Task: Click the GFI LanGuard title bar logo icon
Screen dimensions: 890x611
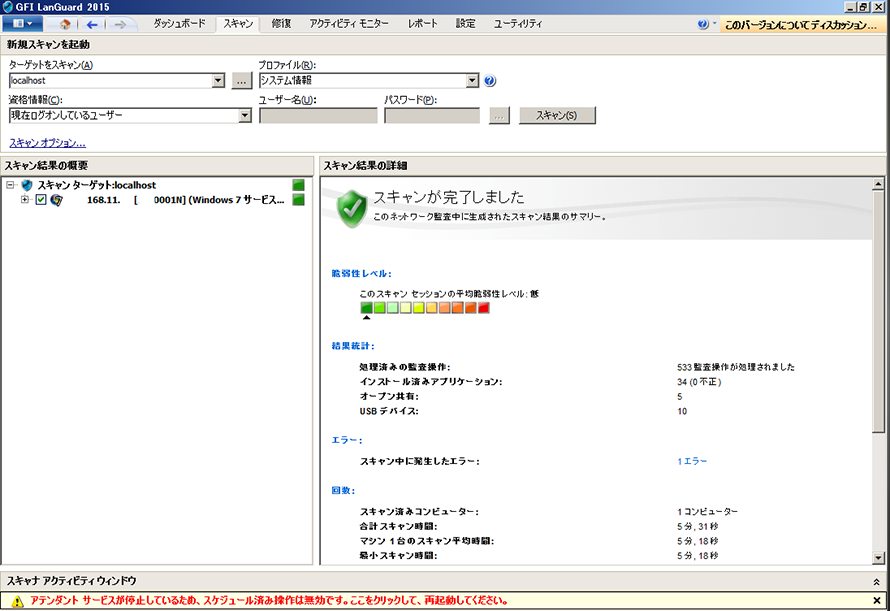Action: [7, 7]
